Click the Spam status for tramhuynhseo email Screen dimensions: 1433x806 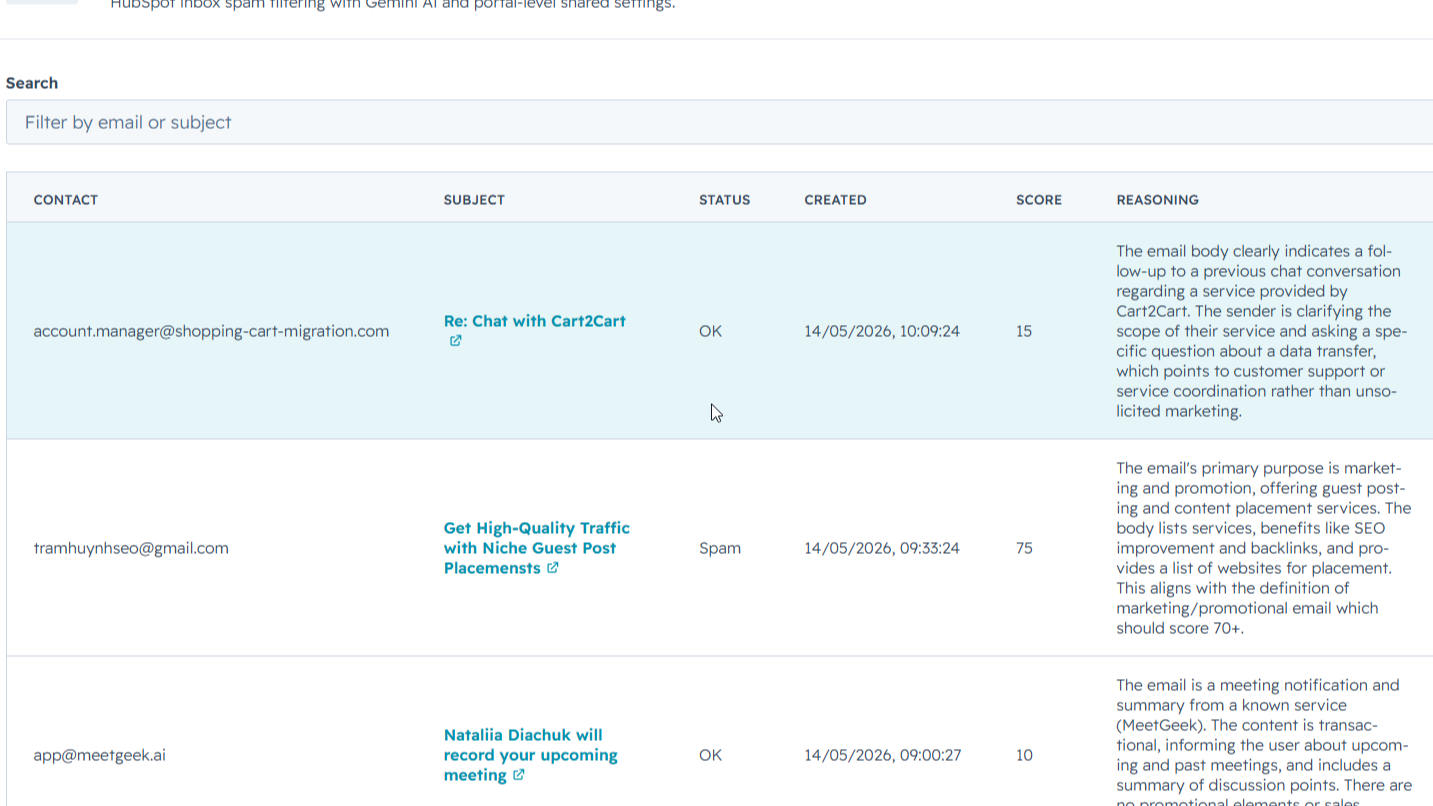coord(720,548)
